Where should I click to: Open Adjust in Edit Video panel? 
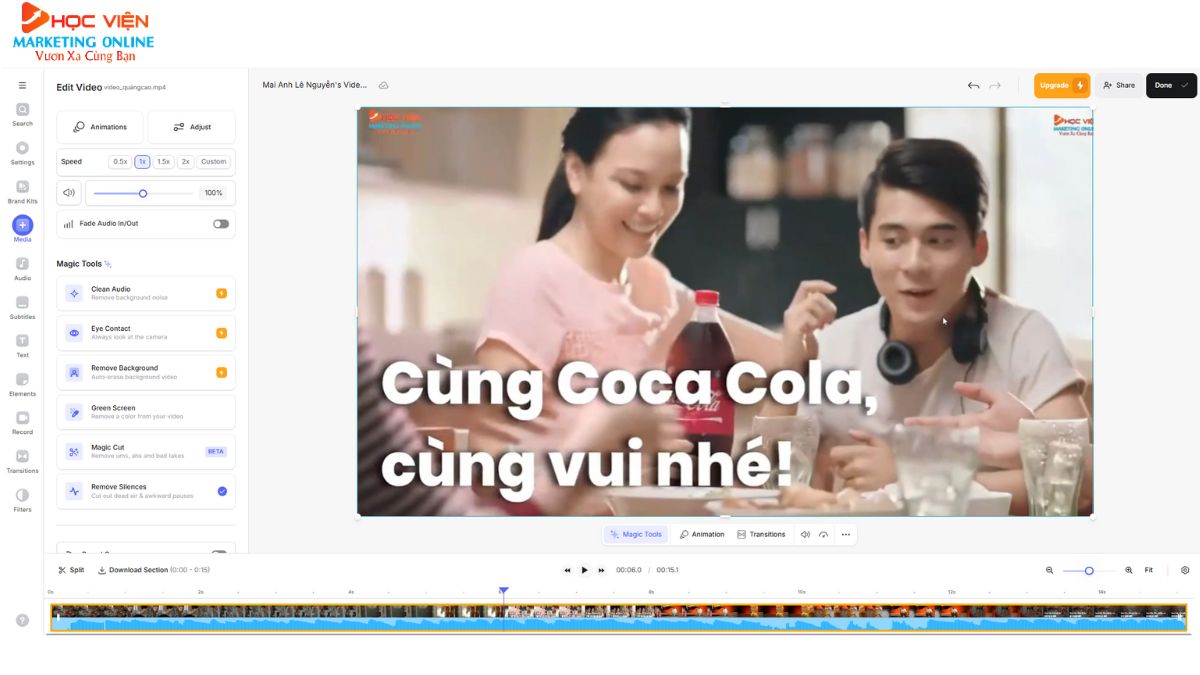tap(192, 127)
